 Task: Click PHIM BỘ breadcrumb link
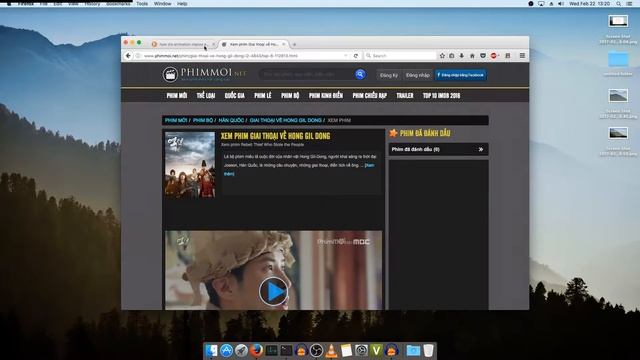pyautogui.click(x=203, y=120)
